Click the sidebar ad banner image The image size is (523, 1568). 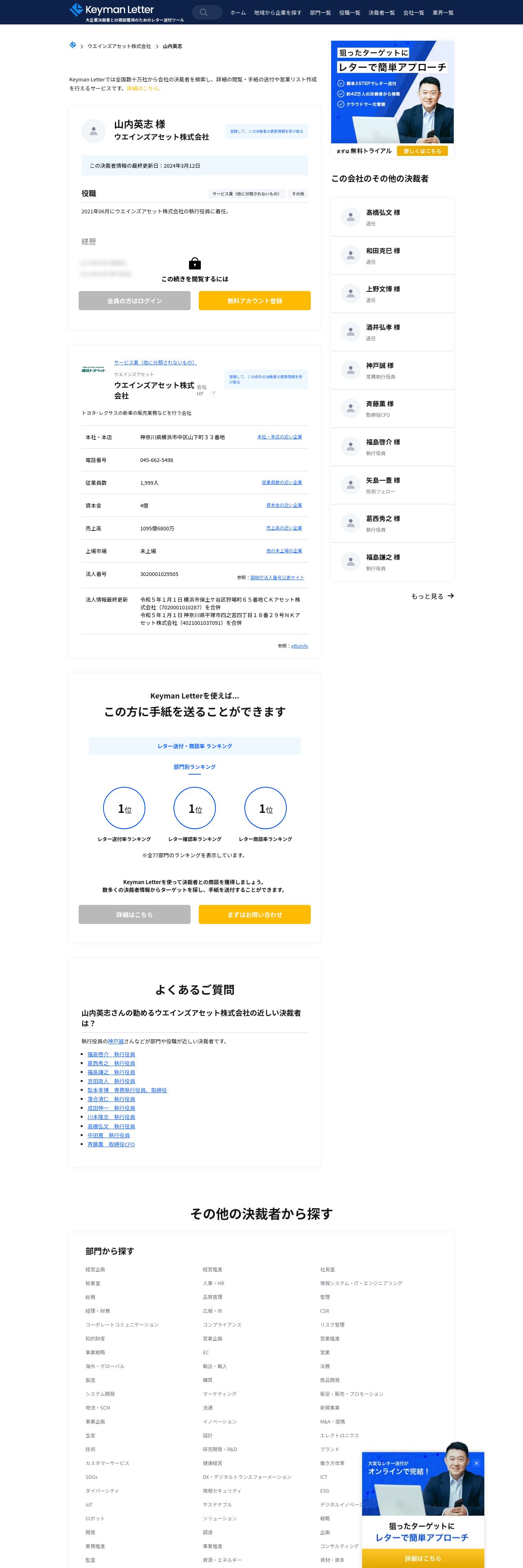pyautogui.click(x=392, y=100)
